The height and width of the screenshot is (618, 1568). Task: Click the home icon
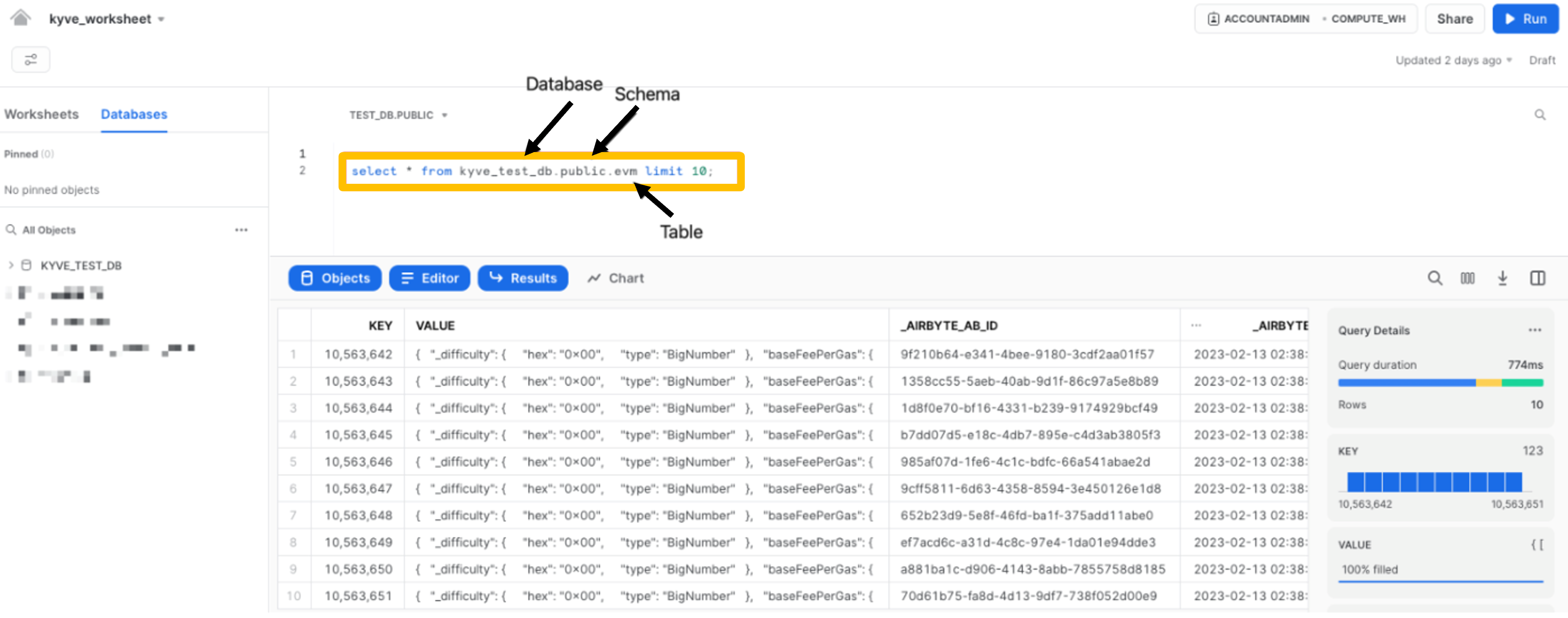point(21,18)
